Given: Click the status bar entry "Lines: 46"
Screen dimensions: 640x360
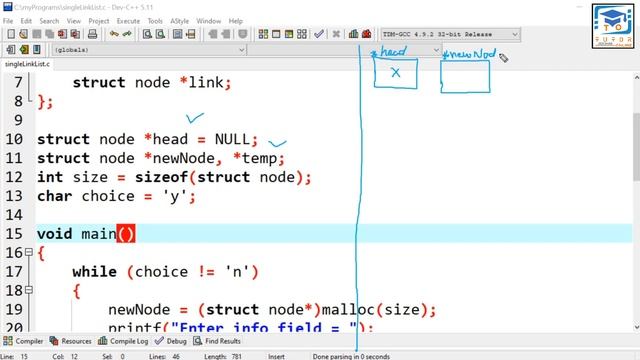Looking at the screenshot, I should pyautogui.click(x=164, y=356).
